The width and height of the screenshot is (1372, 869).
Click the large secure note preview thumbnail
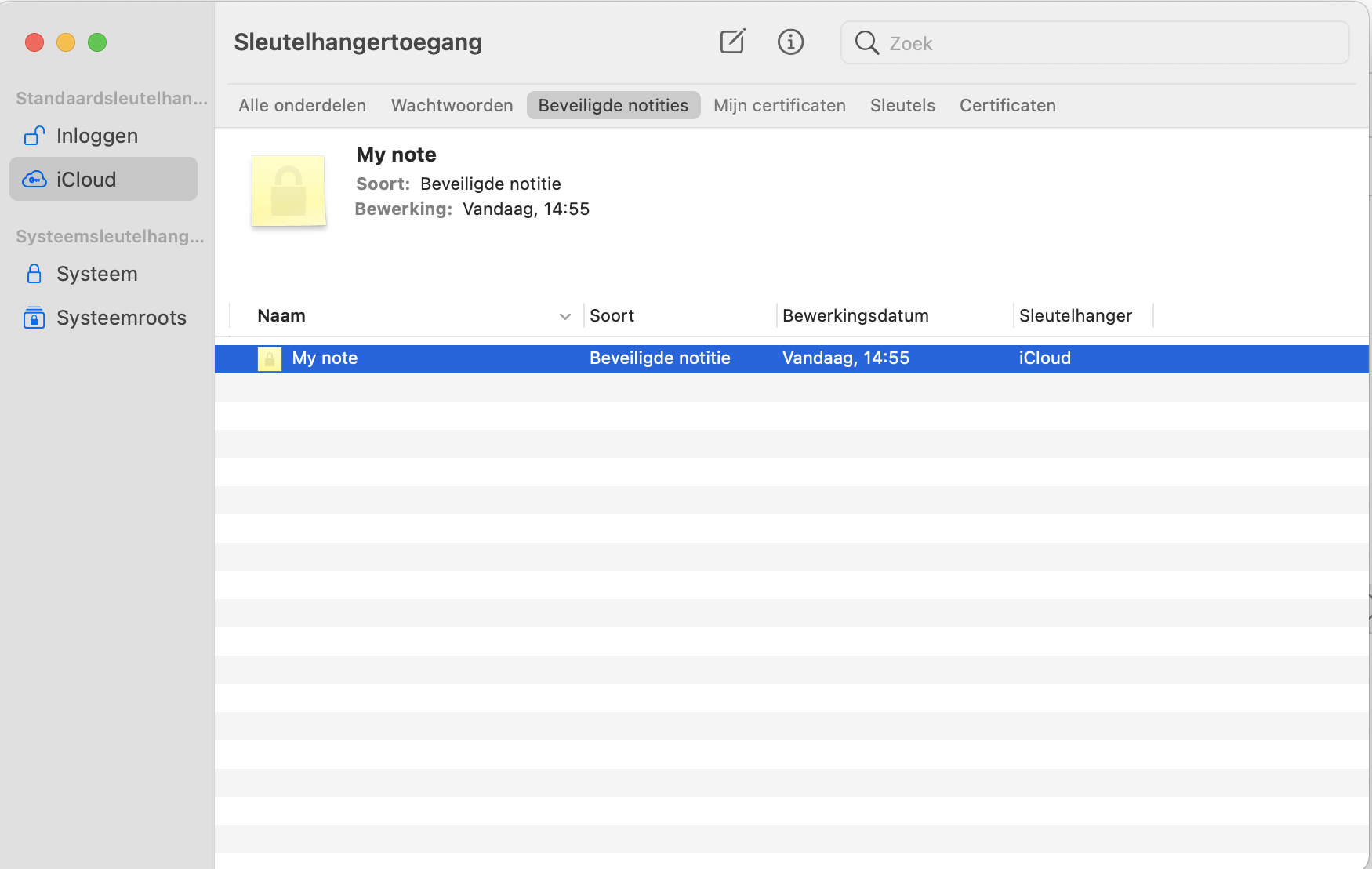pos(289,191)
